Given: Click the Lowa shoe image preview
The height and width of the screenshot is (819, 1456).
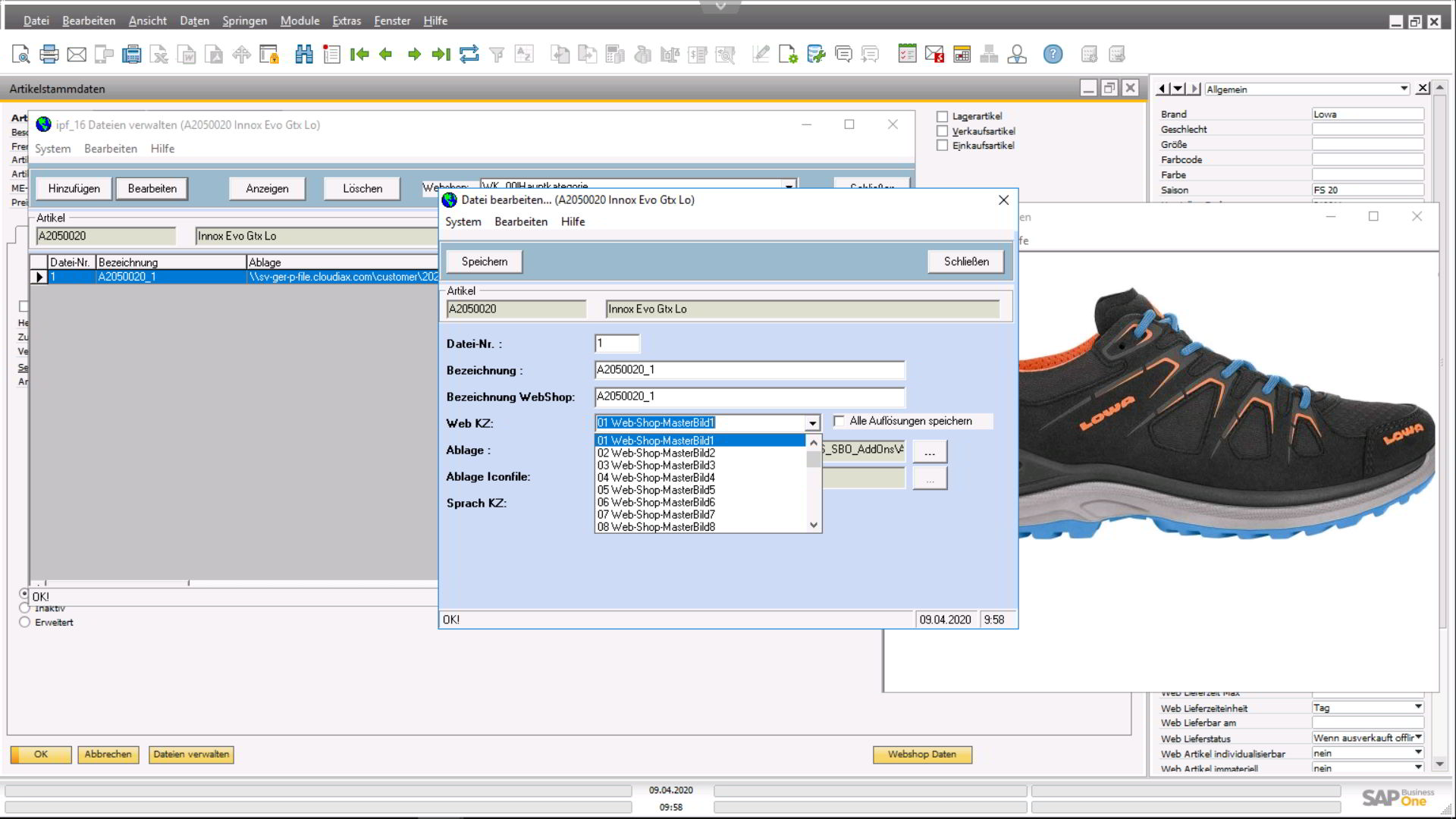Looking at the screenshot, I should 1227,413.
